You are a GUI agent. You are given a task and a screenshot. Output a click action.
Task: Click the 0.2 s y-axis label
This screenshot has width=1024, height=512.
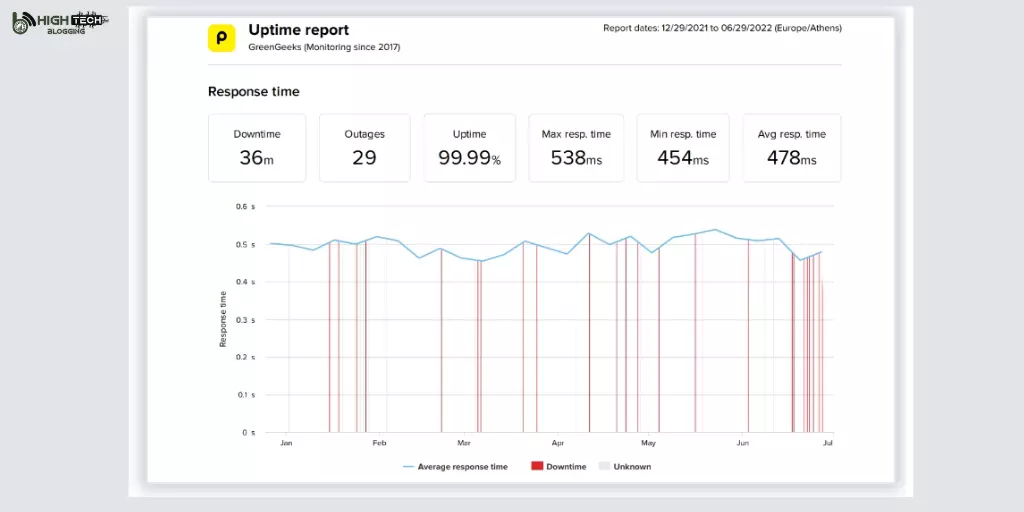(246, 357)
